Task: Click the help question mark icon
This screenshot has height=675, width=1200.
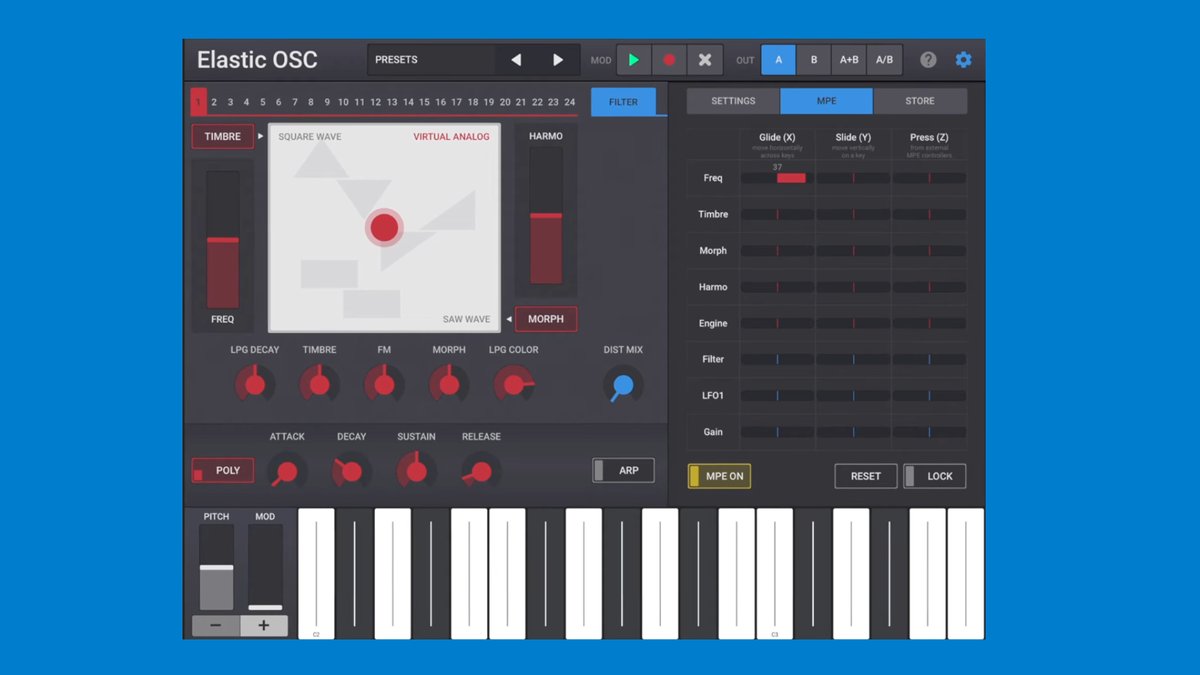Action: (927, 59)
